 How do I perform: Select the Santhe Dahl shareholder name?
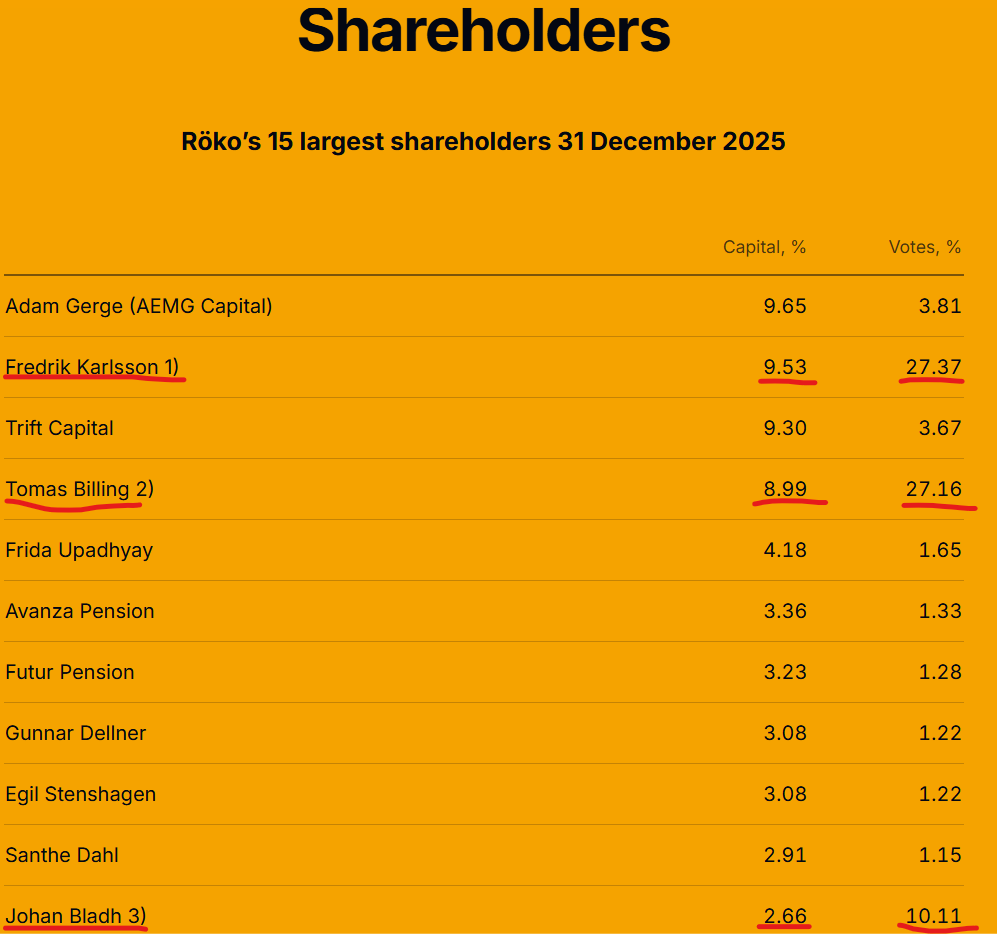tap(62, 855)
